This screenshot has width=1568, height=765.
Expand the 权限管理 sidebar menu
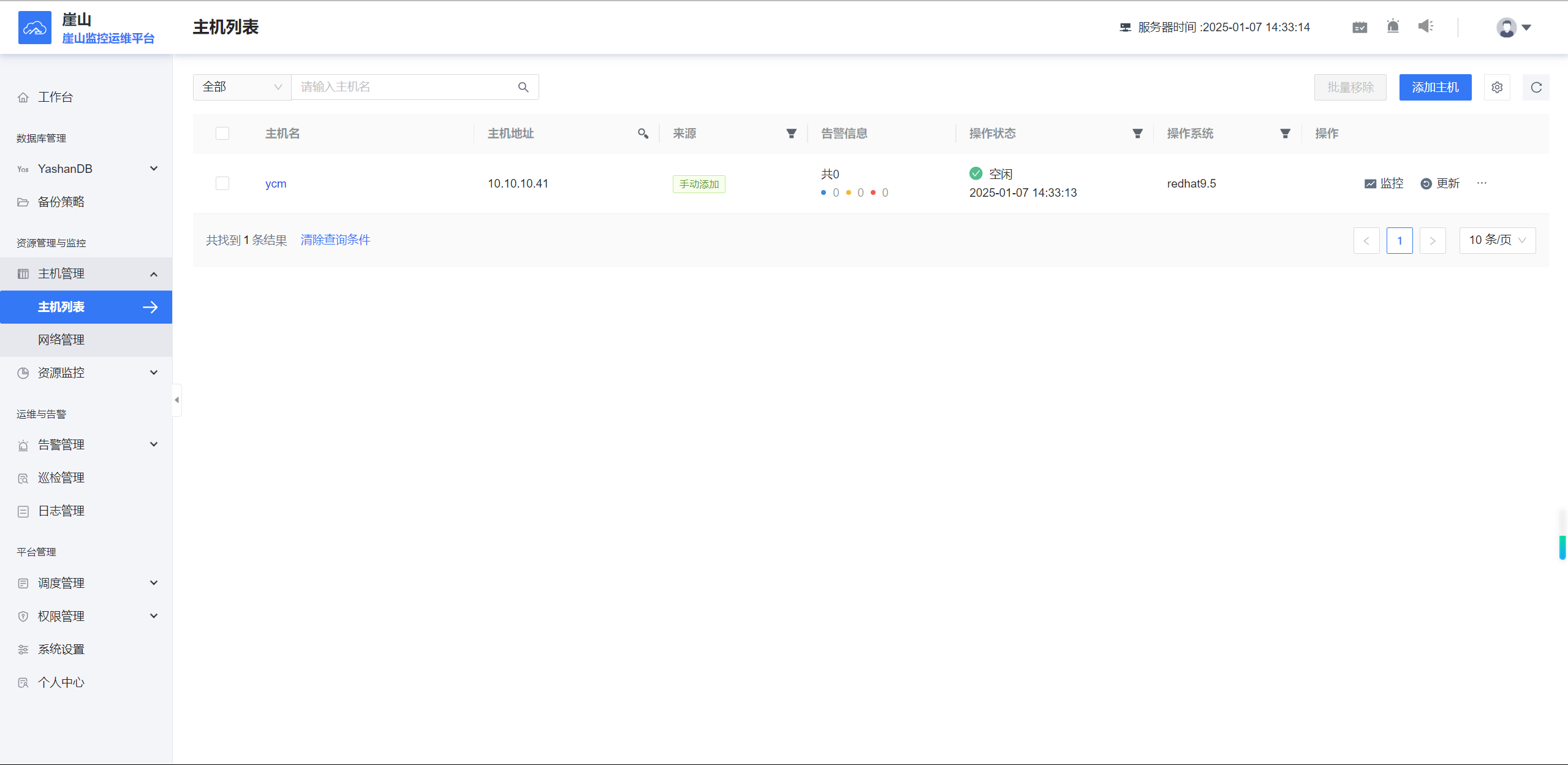coord(86,616)
